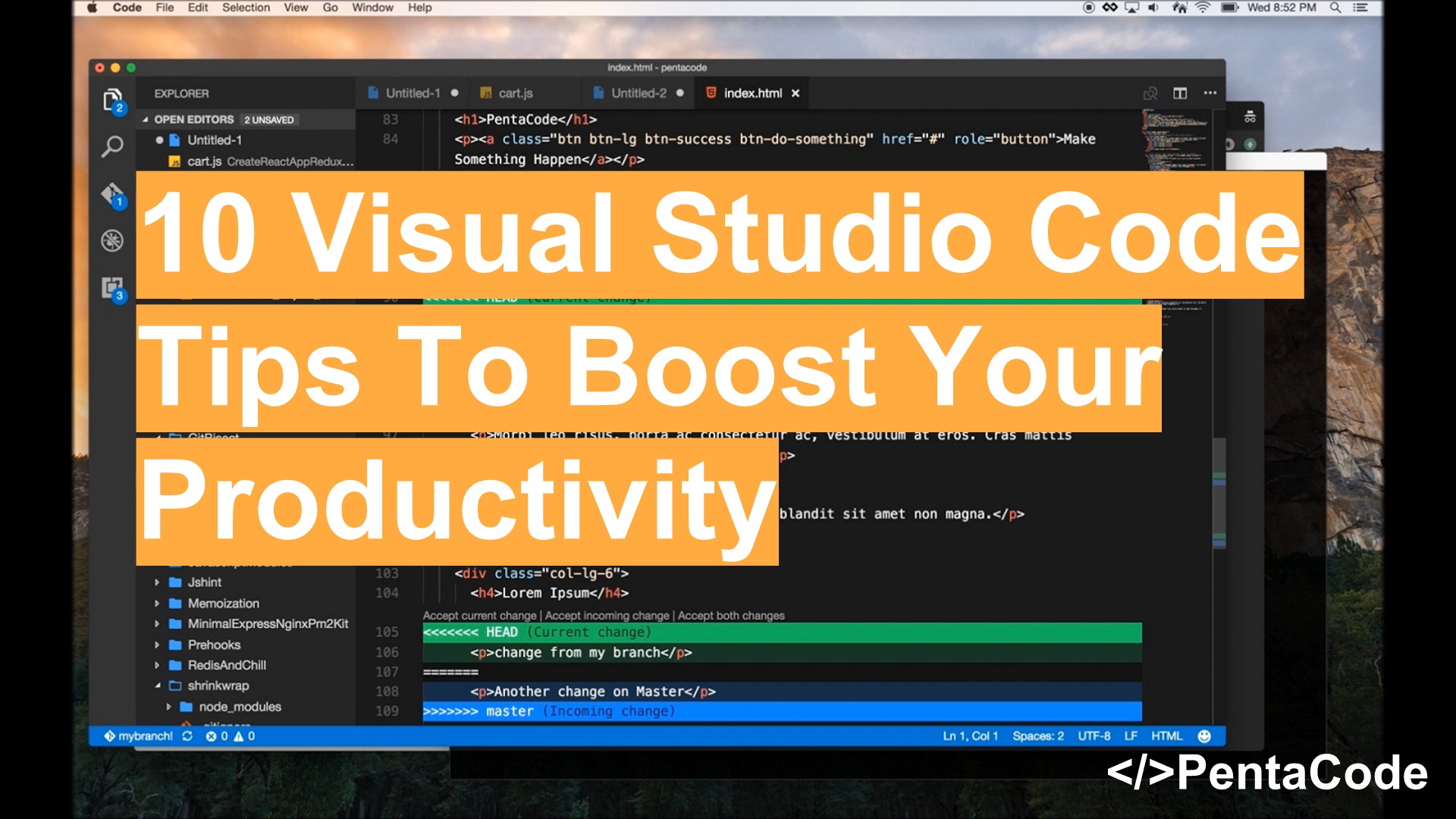The image size is (1456, 819).
Task: Click the line 'change from my branch'
Action: (782, 652)
